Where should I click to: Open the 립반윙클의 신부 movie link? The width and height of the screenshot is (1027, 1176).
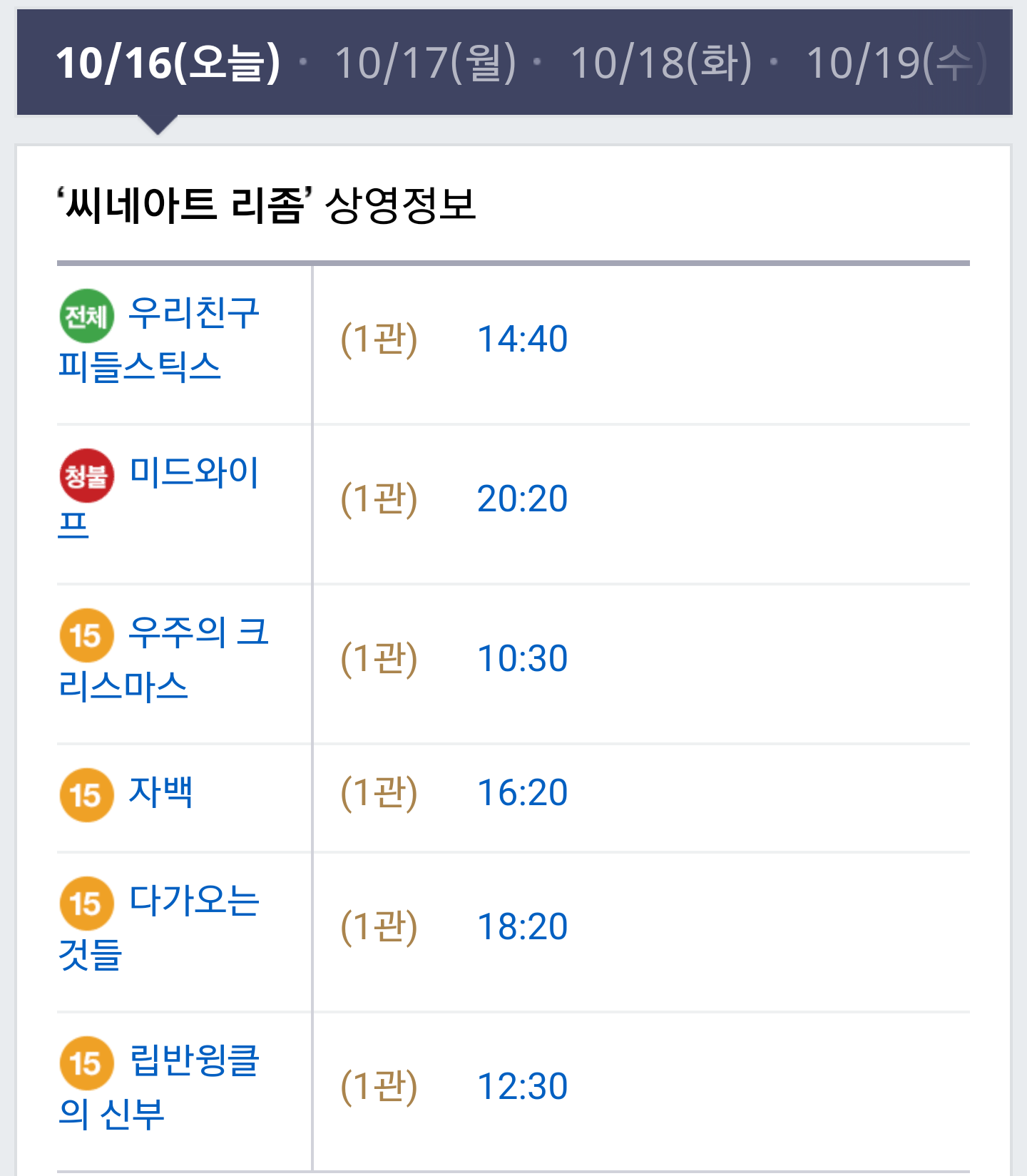pos(158,1087)
